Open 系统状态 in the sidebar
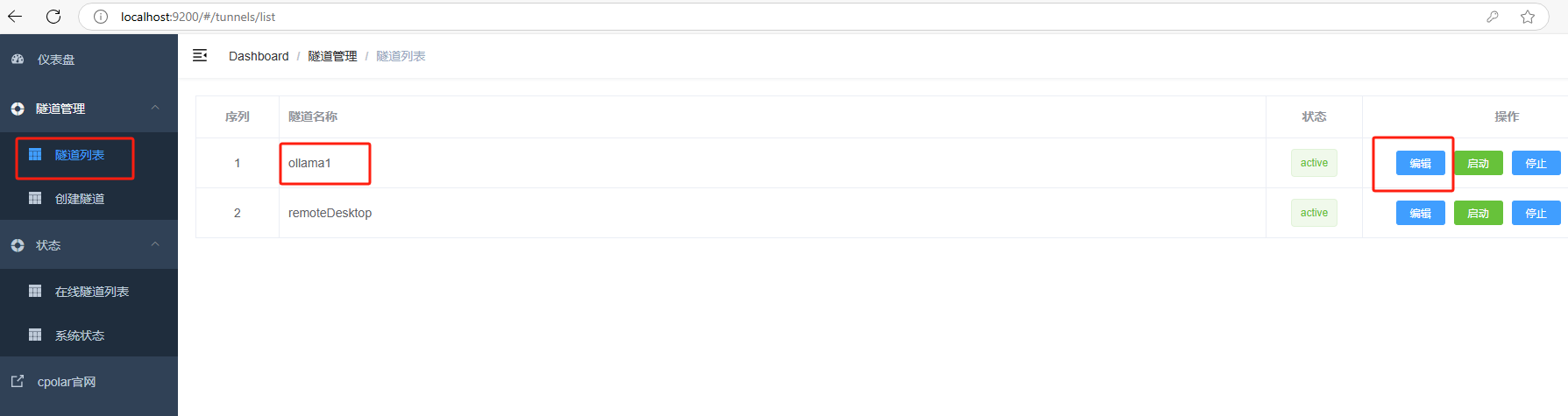 [79, 335]
